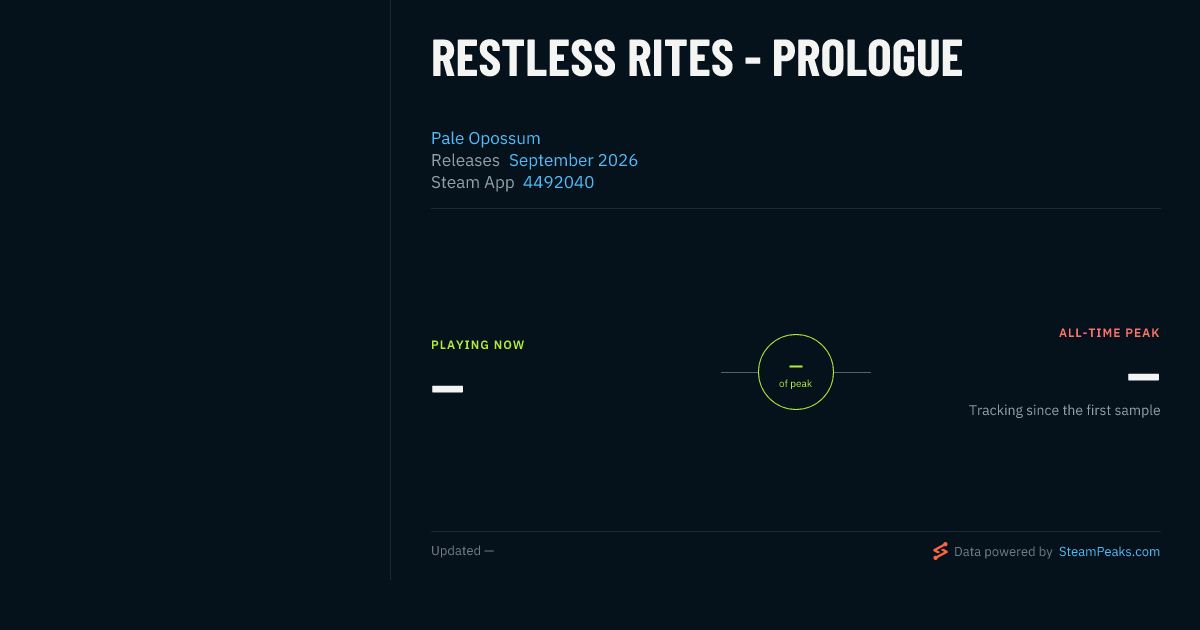The image size is (1200, 630).
Task: Click the 'of peak' text in circle
Action: point(796,384)
